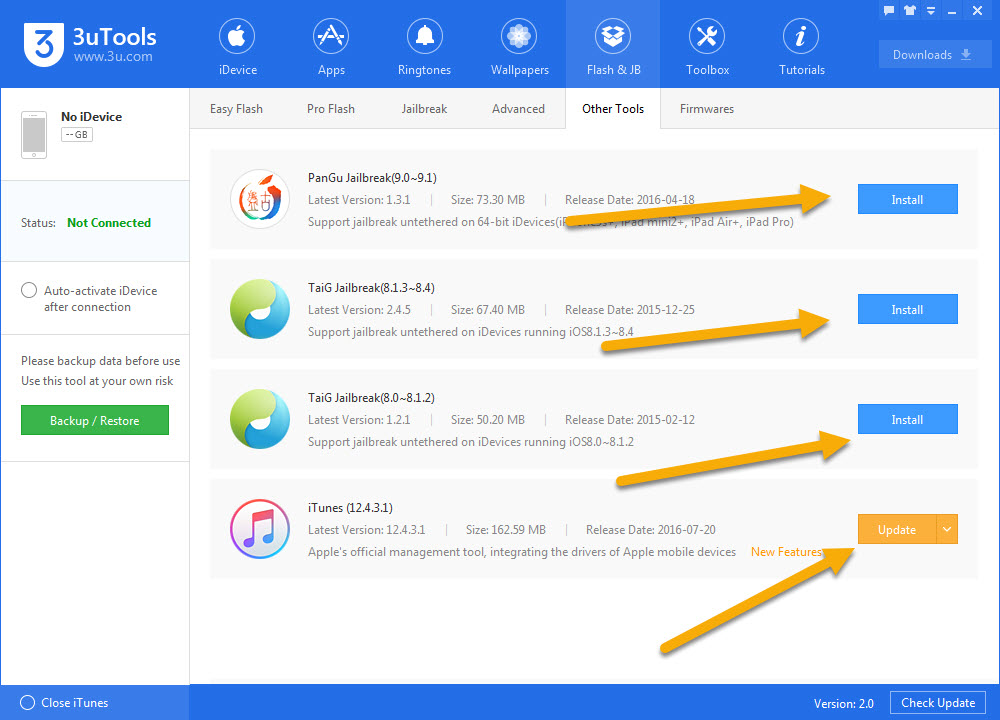
Task: Open the Downloads manager
Action: click(x=935, y=54)
